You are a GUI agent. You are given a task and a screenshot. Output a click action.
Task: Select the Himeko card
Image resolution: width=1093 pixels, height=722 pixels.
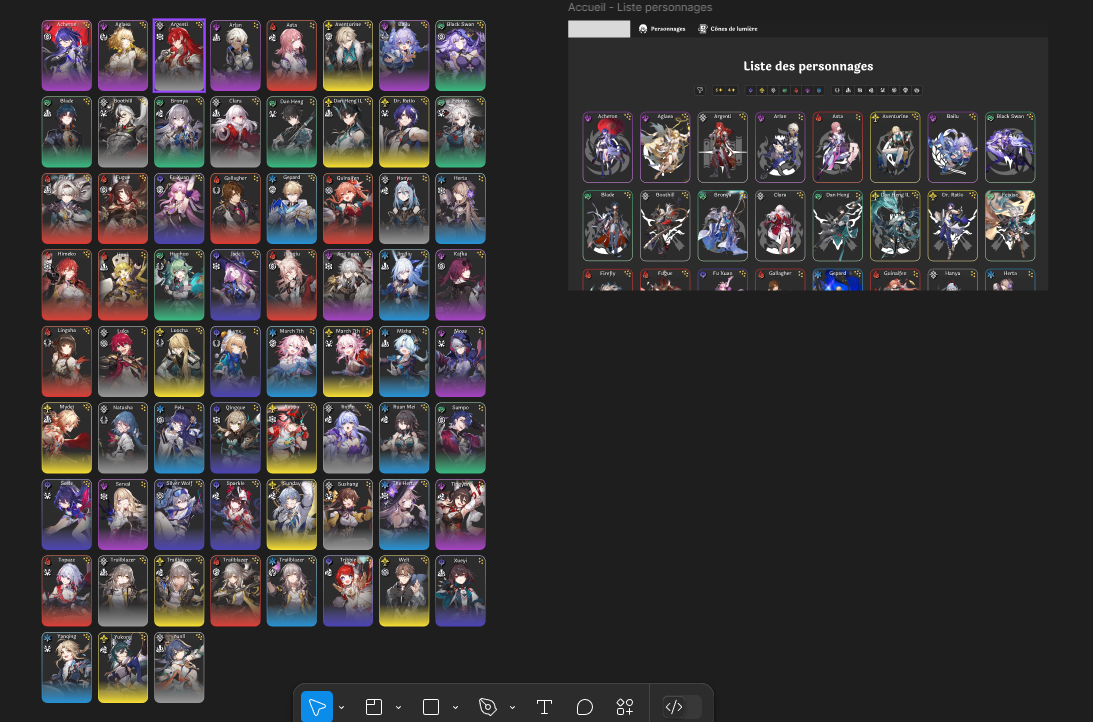(x=66, y=285)
